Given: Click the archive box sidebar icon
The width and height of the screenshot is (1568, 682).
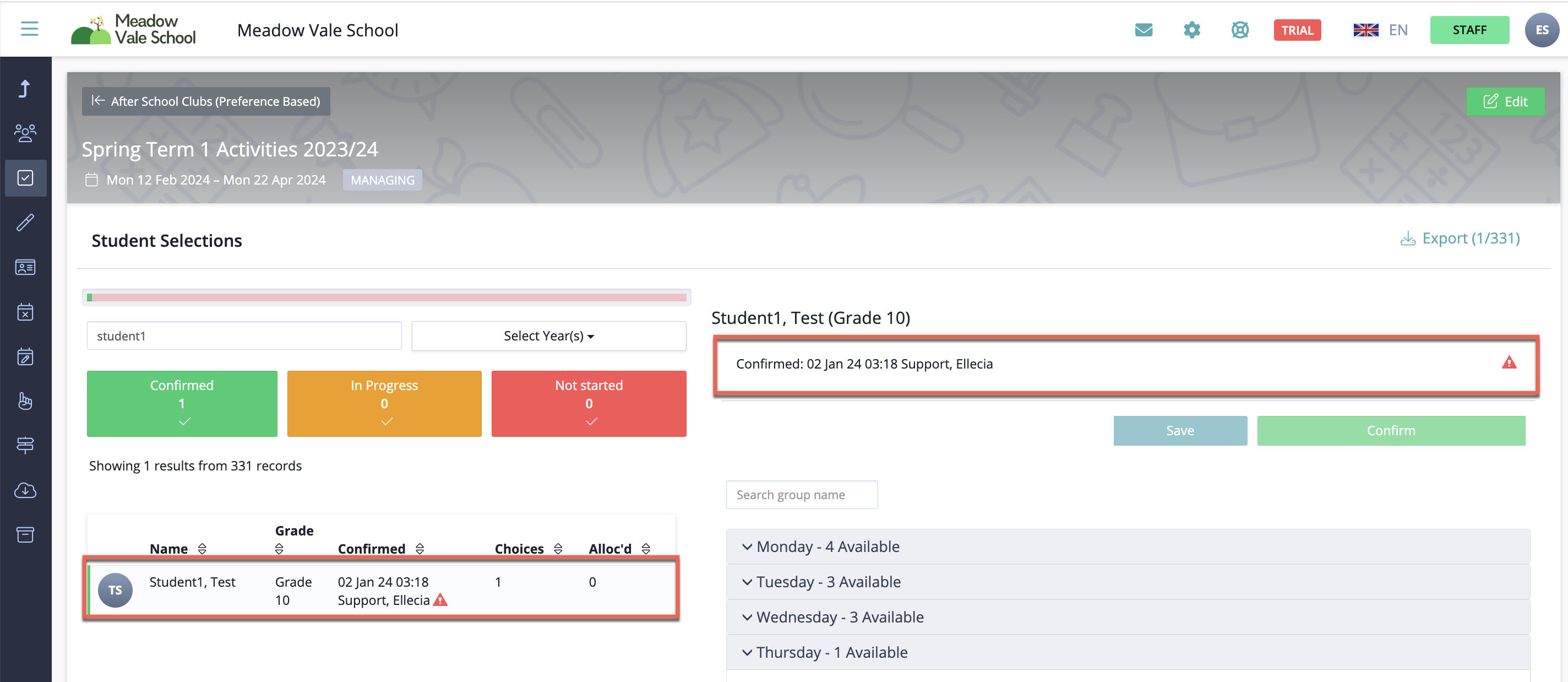Looking at the screenshot, I should (x=25, y=535).
